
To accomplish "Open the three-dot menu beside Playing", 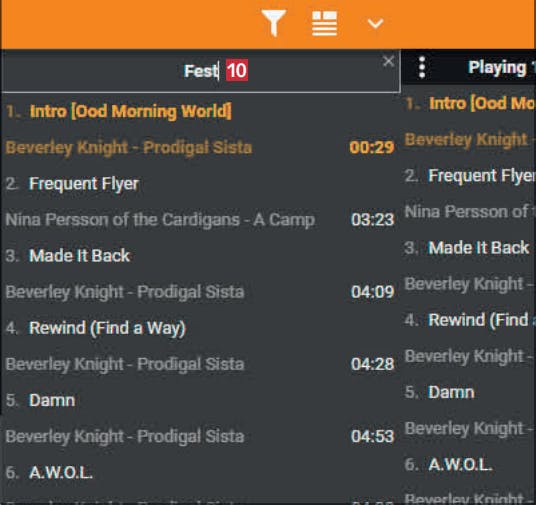I will (x=422, y=67).
